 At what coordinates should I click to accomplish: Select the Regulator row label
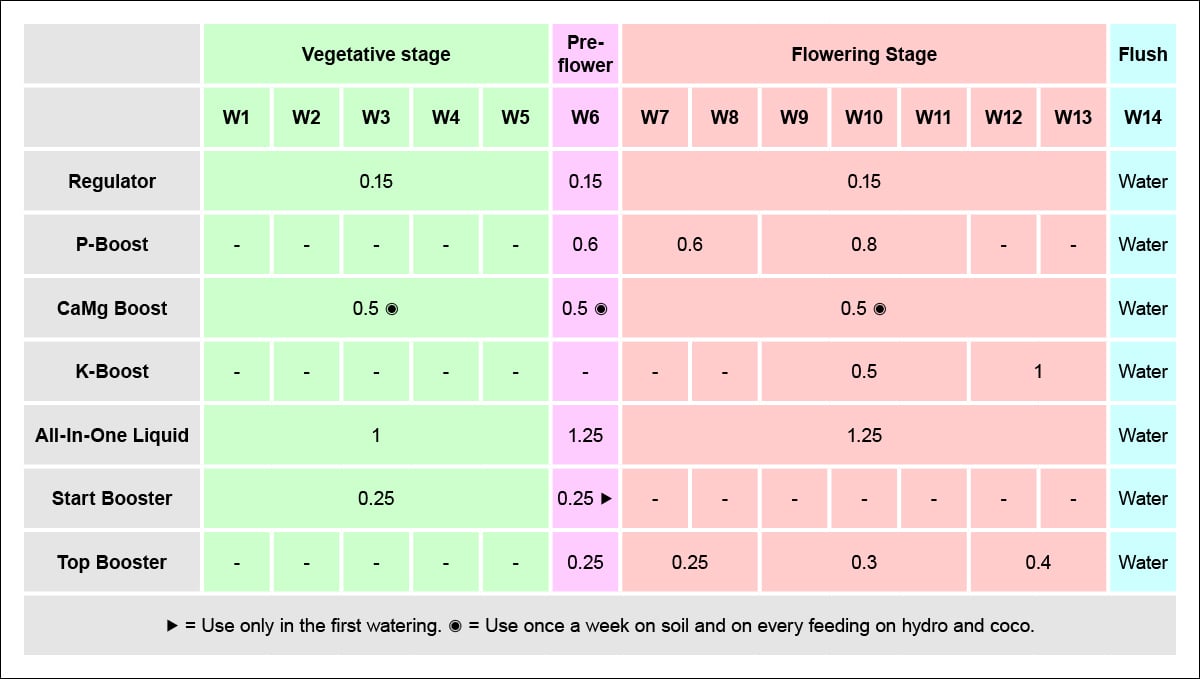(x=112, y=182)
